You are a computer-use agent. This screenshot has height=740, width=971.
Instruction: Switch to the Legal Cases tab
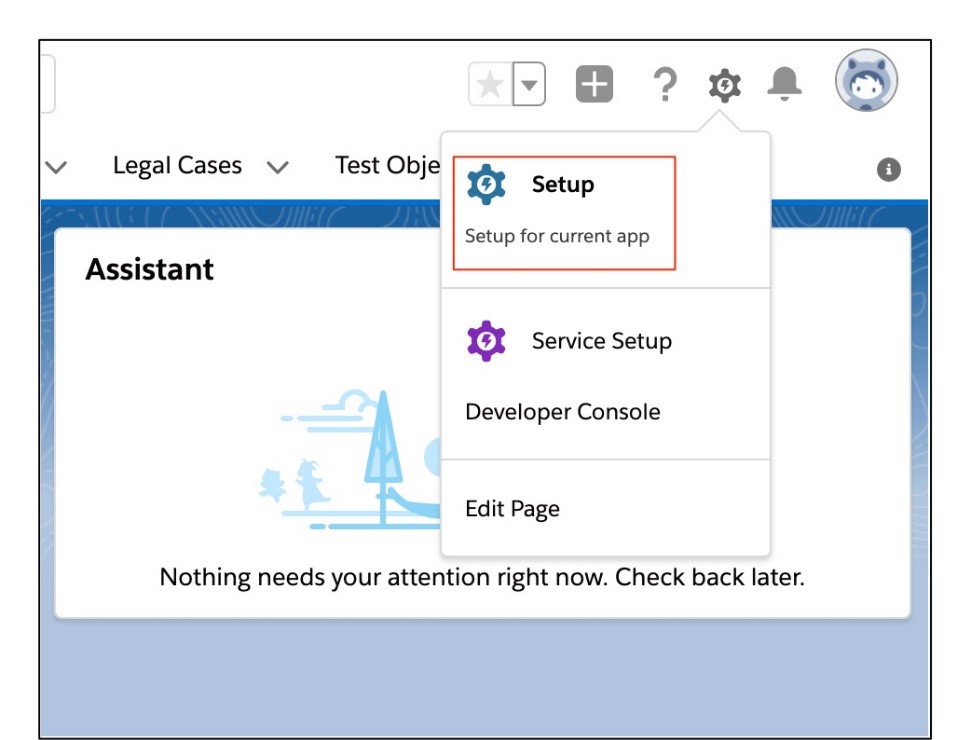180,165
